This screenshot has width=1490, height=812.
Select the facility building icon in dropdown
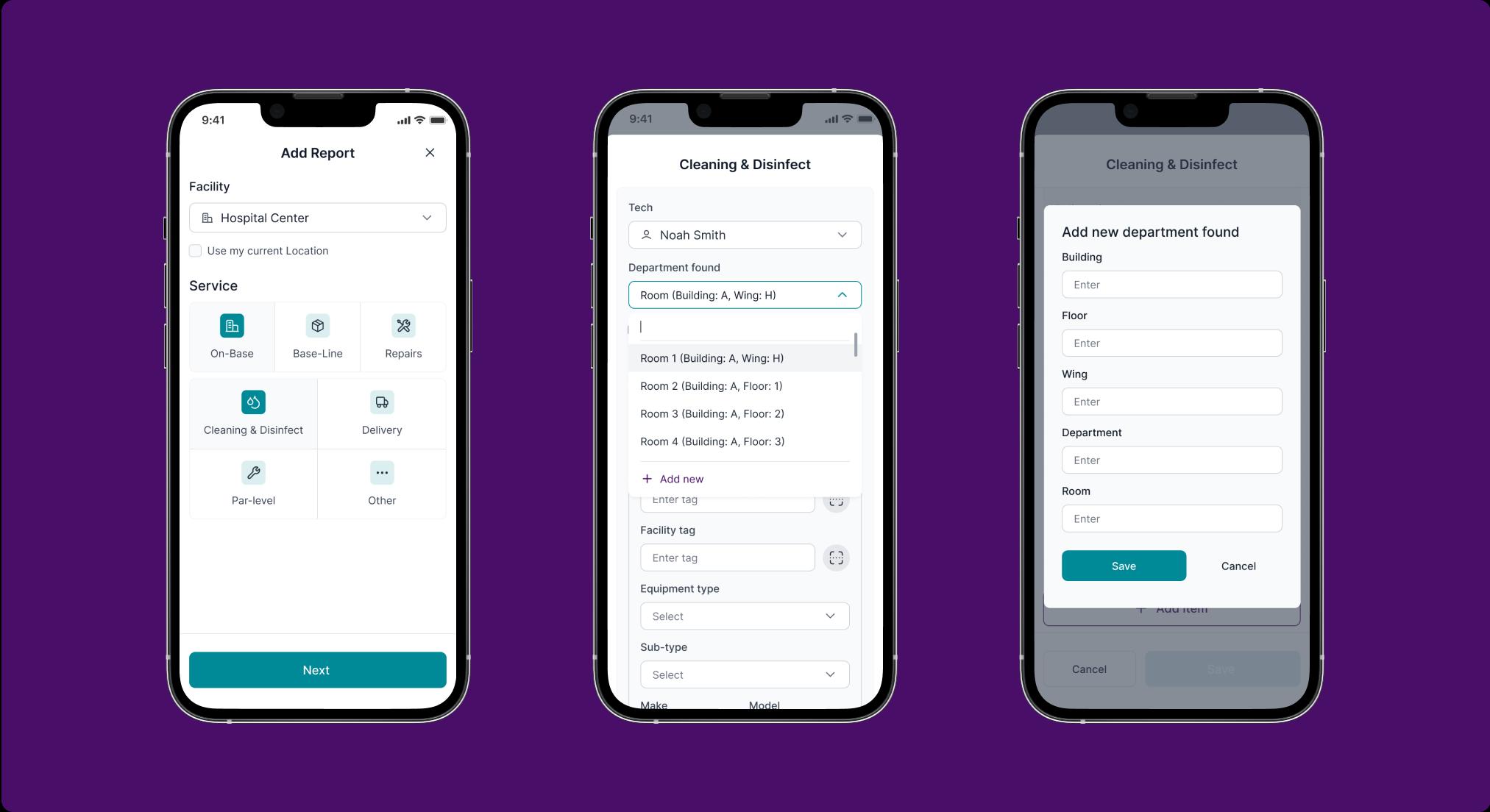point(210,217)
